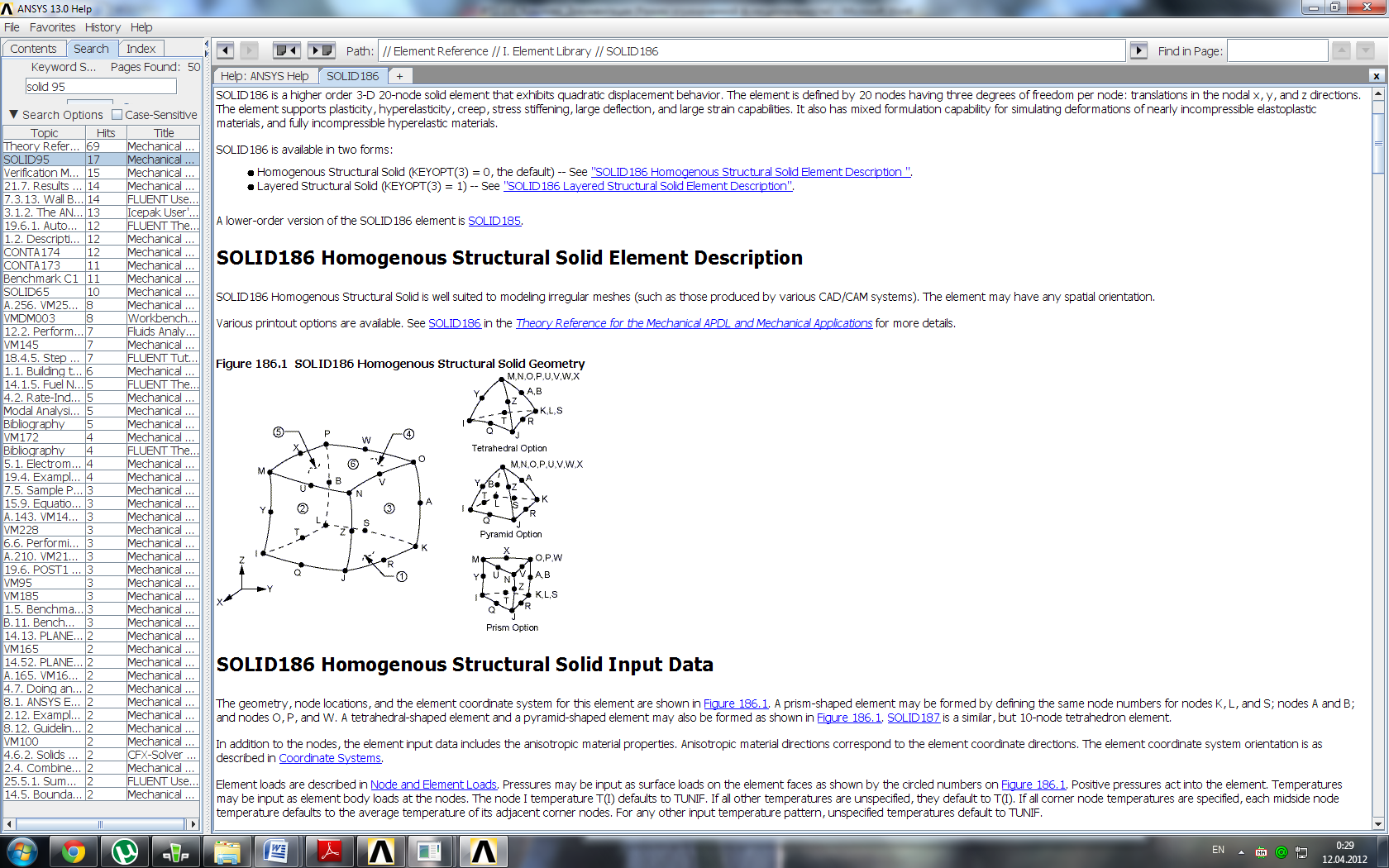The width and height of the screenshot is (1389, 868).
Task: Open the network tray icon
Action: point(1301,851)
